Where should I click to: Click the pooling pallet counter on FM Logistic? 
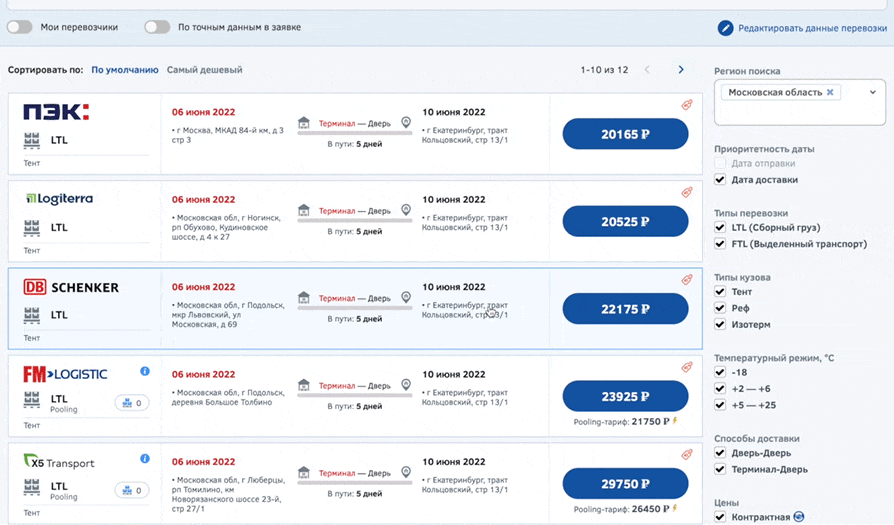pyautogui.click(x=131, y=403)
